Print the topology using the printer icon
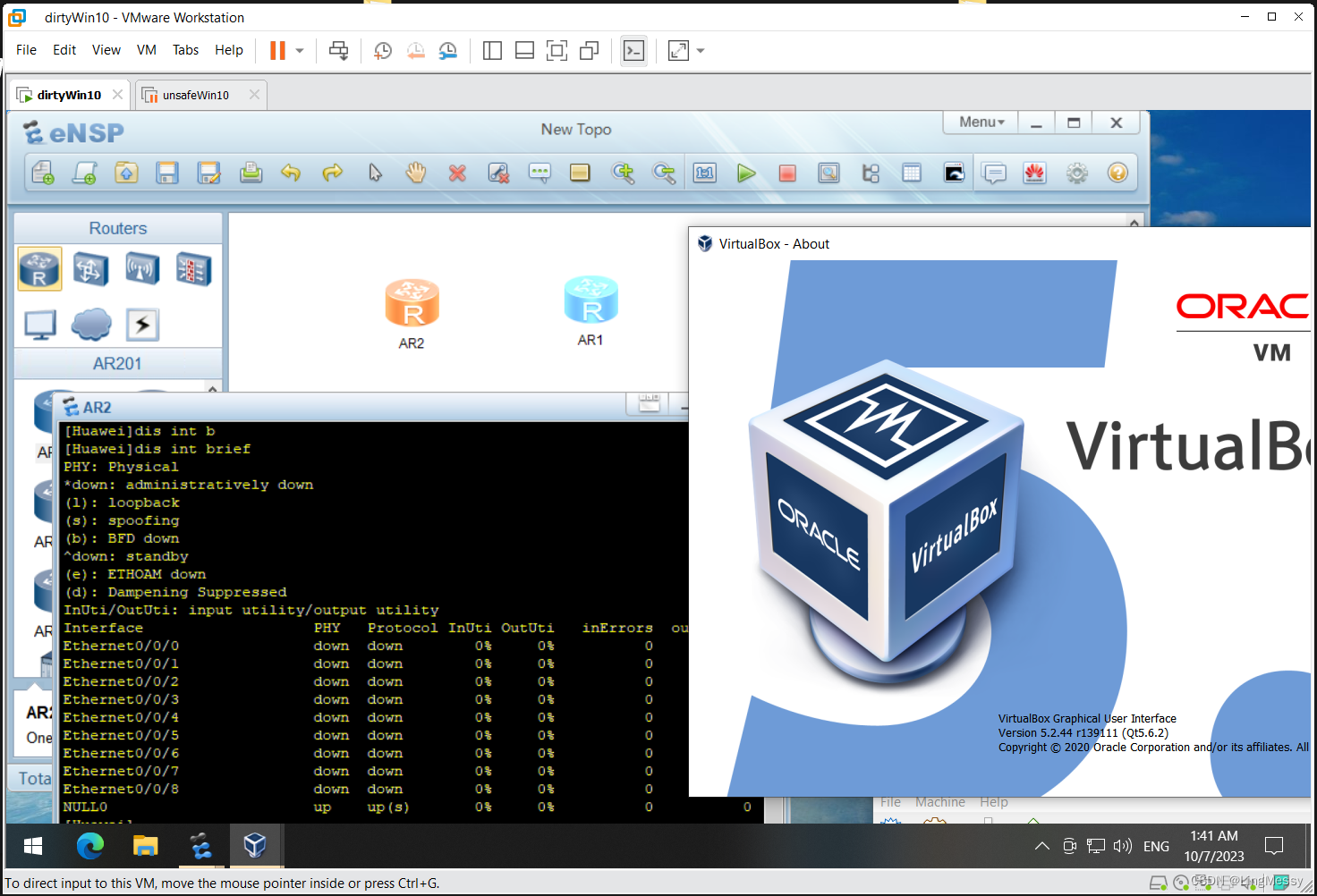Viewport: 1317px width, 896px height. (251, 173)
